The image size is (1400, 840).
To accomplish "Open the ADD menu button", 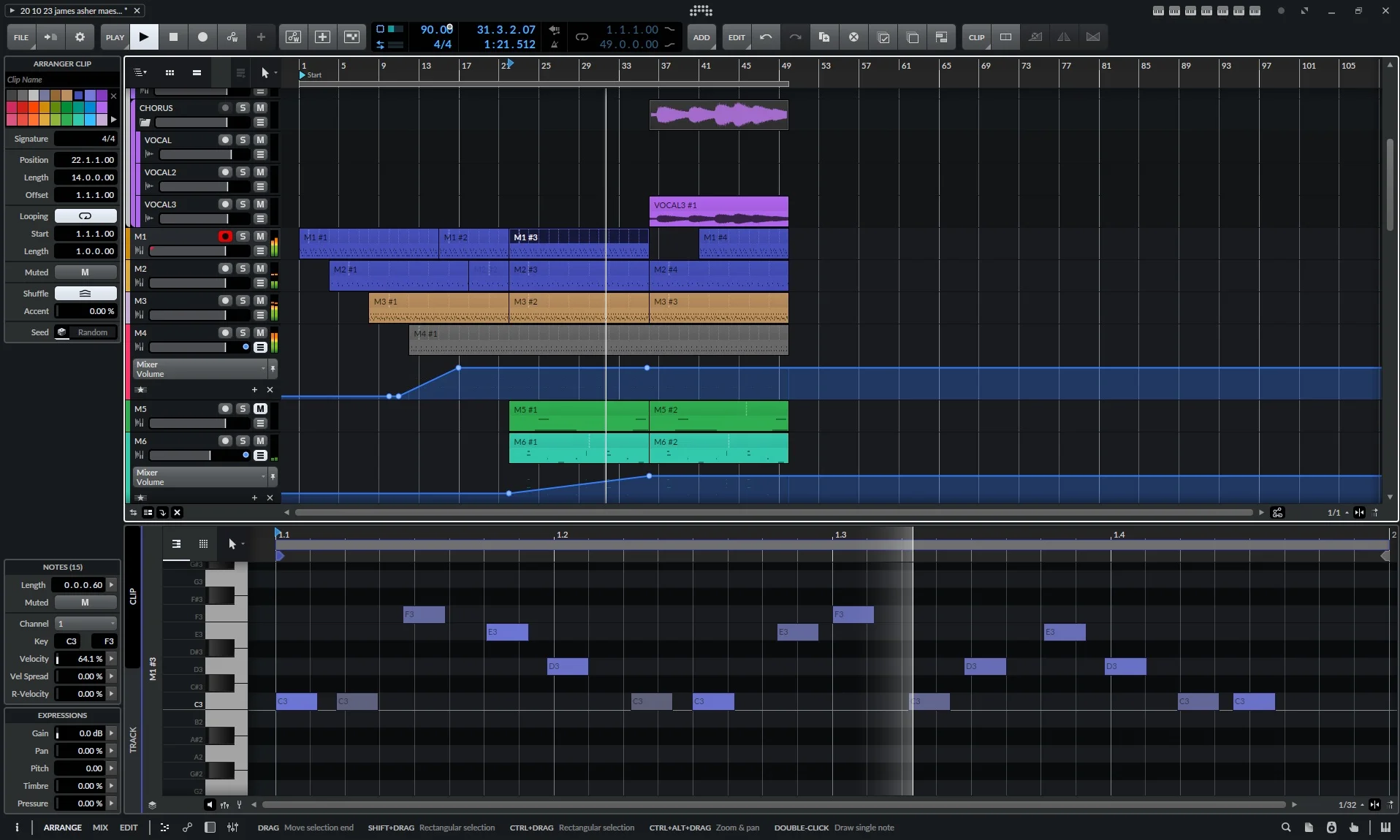I will tap(701, 37).
